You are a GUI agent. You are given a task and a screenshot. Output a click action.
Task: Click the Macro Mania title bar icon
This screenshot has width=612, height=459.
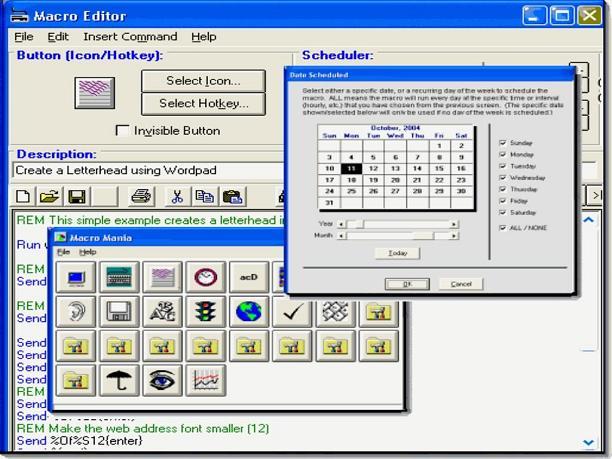60,237
